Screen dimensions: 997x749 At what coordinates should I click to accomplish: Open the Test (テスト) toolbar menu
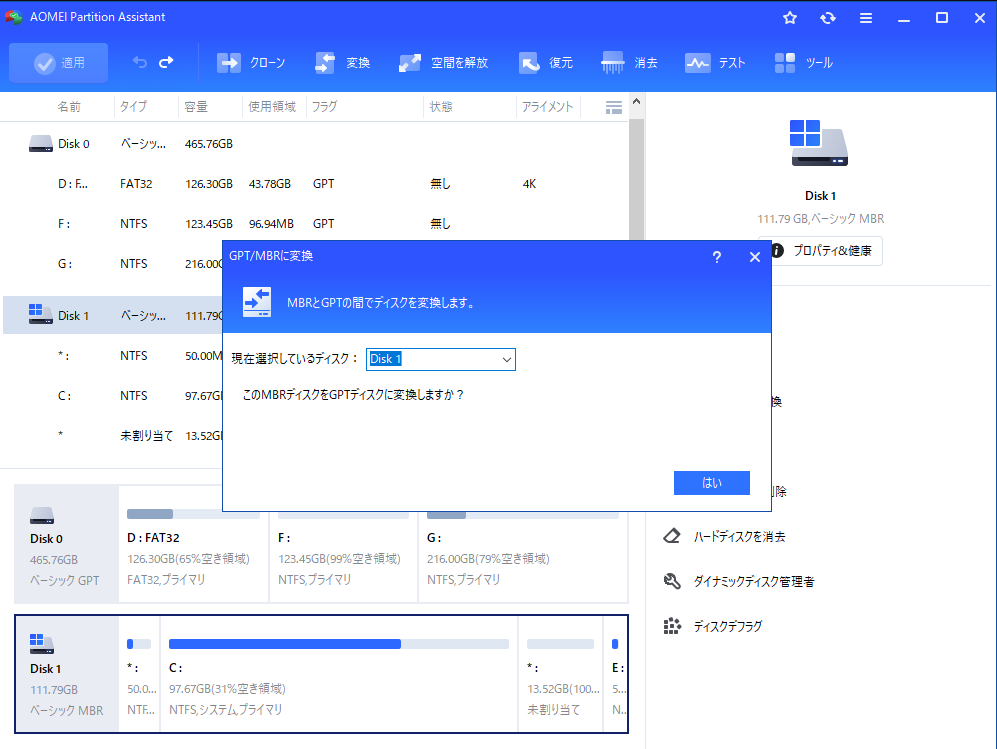715,63
